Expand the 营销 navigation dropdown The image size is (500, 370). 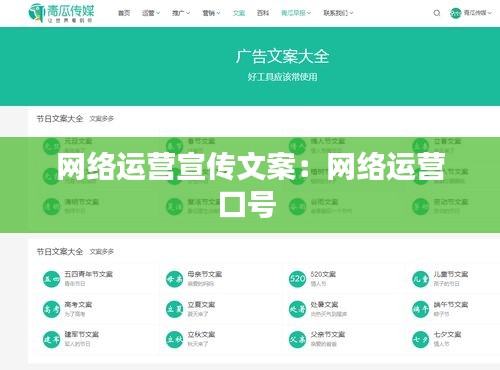click(x=211, y=13)
